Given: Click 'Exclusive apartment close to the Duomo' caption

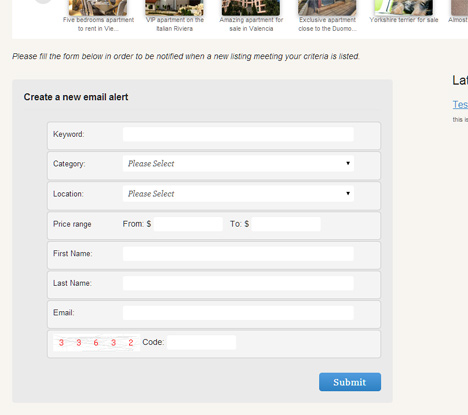Looking at the screenshot, I should pyautogui.click(x=327, y=24).
